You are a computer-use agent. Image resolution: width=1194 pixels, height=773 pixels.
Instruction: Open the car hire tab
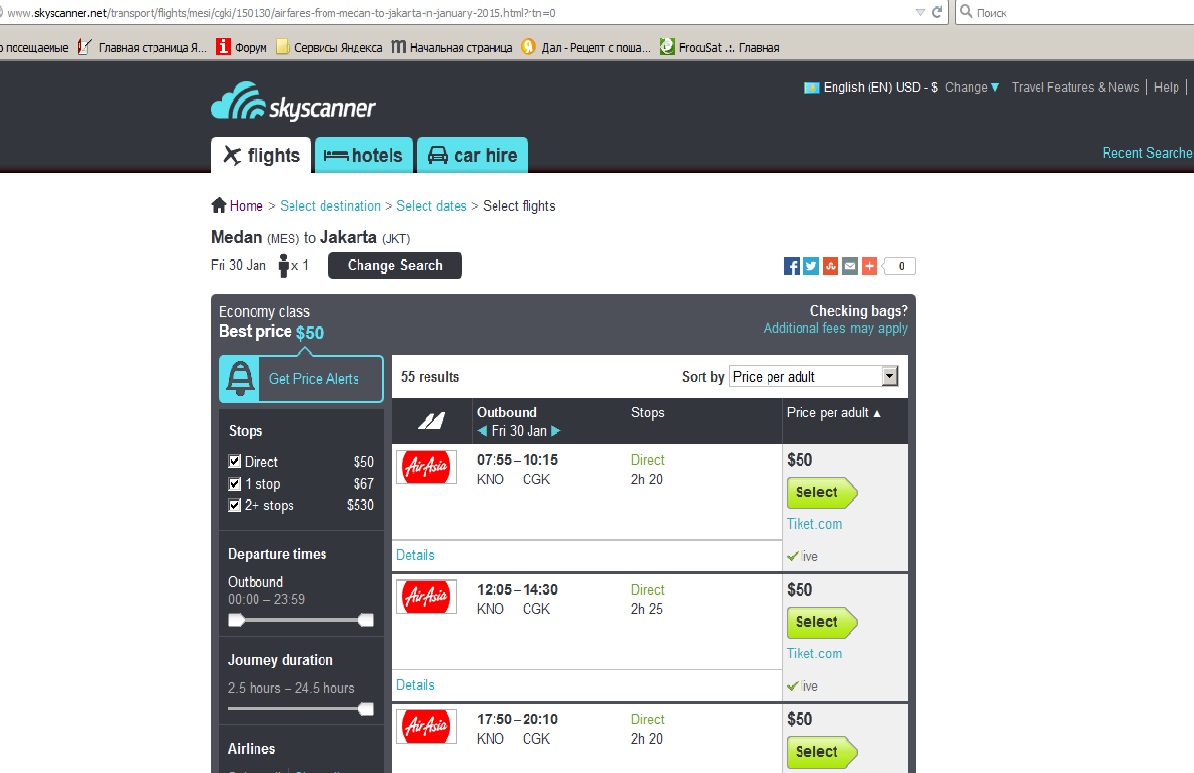coord(472,156)
